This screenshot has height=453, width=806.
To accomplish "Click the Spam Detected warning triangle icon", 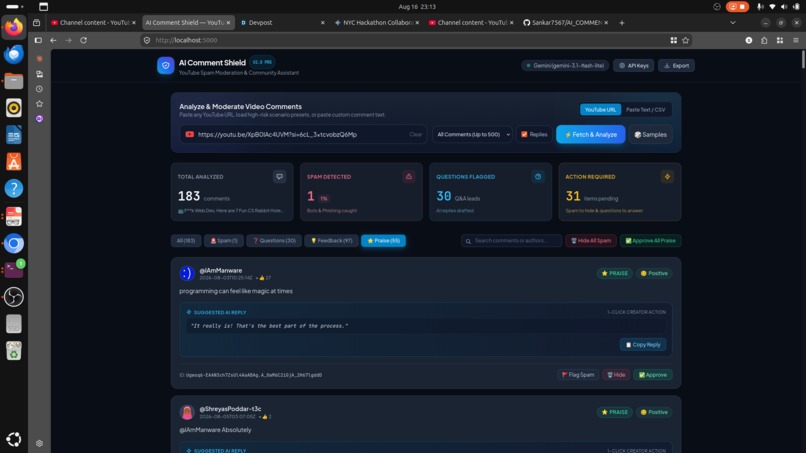I will point(409,176).
